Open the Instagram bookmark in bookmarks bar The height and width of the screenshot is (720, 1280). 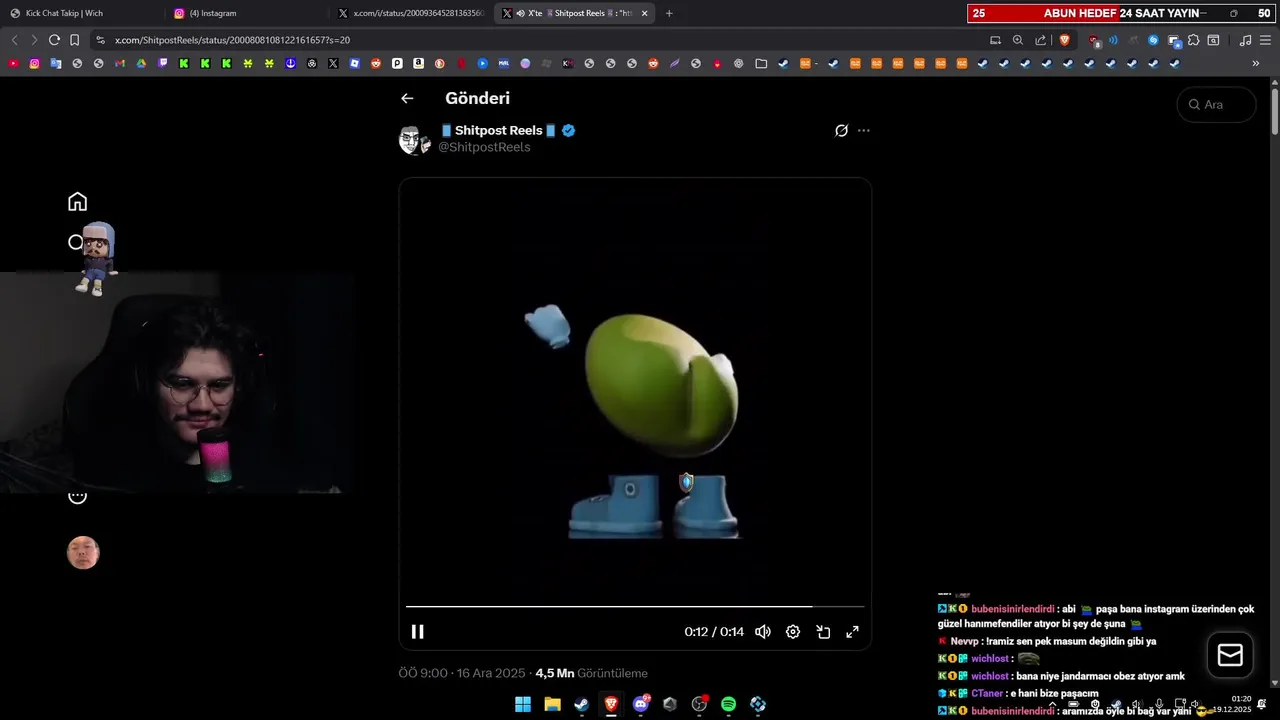[34, 63]
